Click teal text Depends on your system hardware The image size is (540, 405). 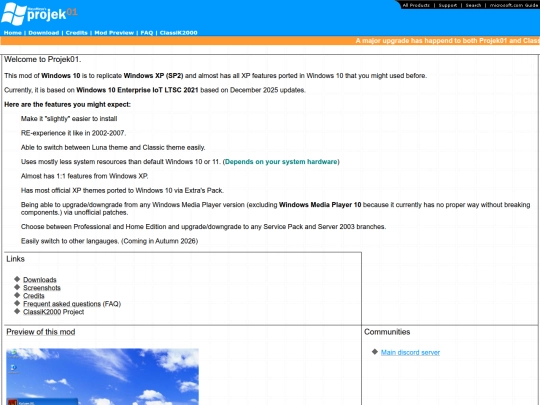pos(281,162)
